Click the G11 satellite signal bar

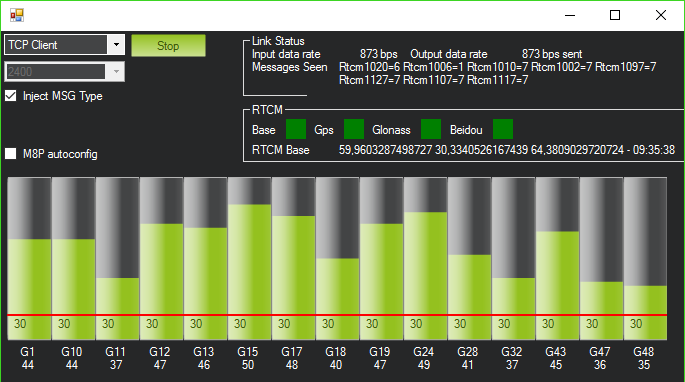[x=118, y=258]
